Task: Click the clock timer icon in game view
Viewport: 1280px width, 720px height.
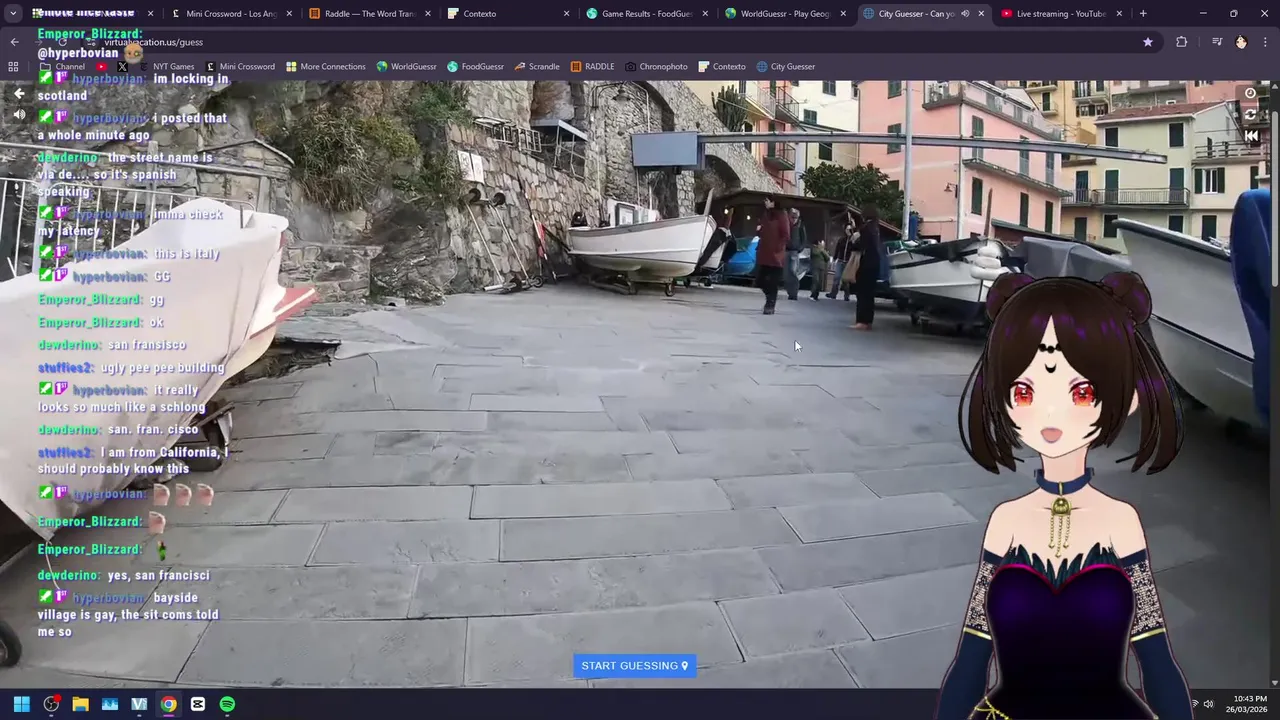Action: tap(1250, 93)
